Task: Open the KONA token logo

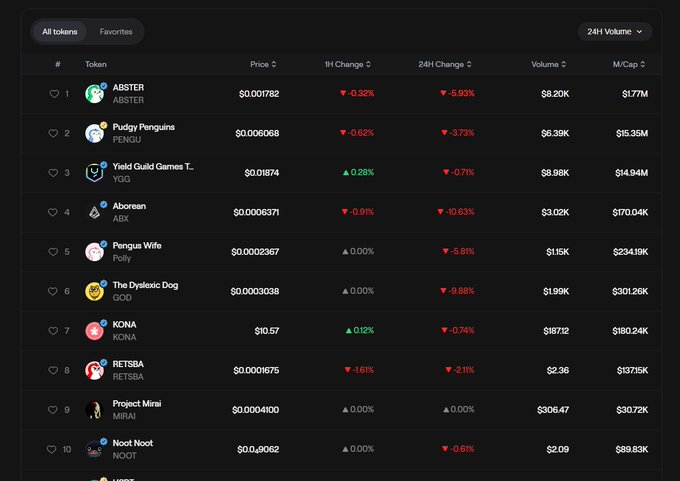Action: point(94,331)
